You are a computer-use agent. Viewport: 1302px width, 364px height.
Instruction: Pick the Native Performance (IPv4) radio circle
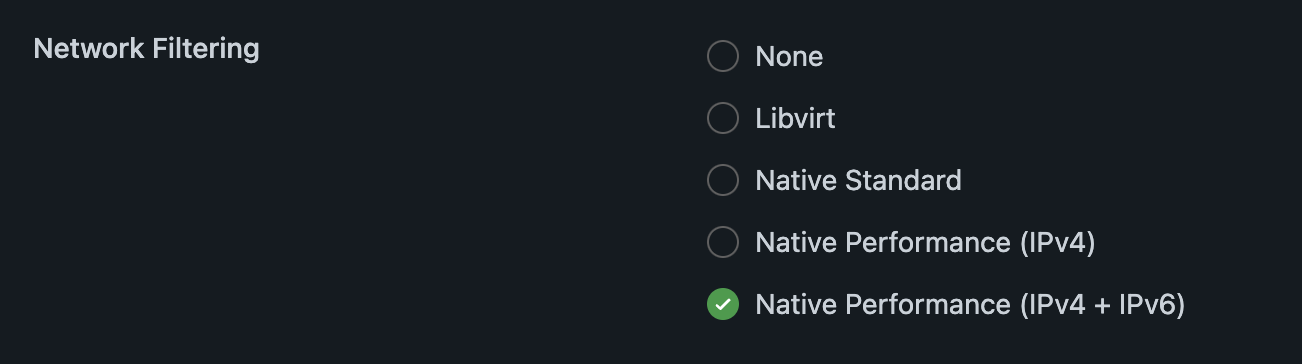pos(723,242)
